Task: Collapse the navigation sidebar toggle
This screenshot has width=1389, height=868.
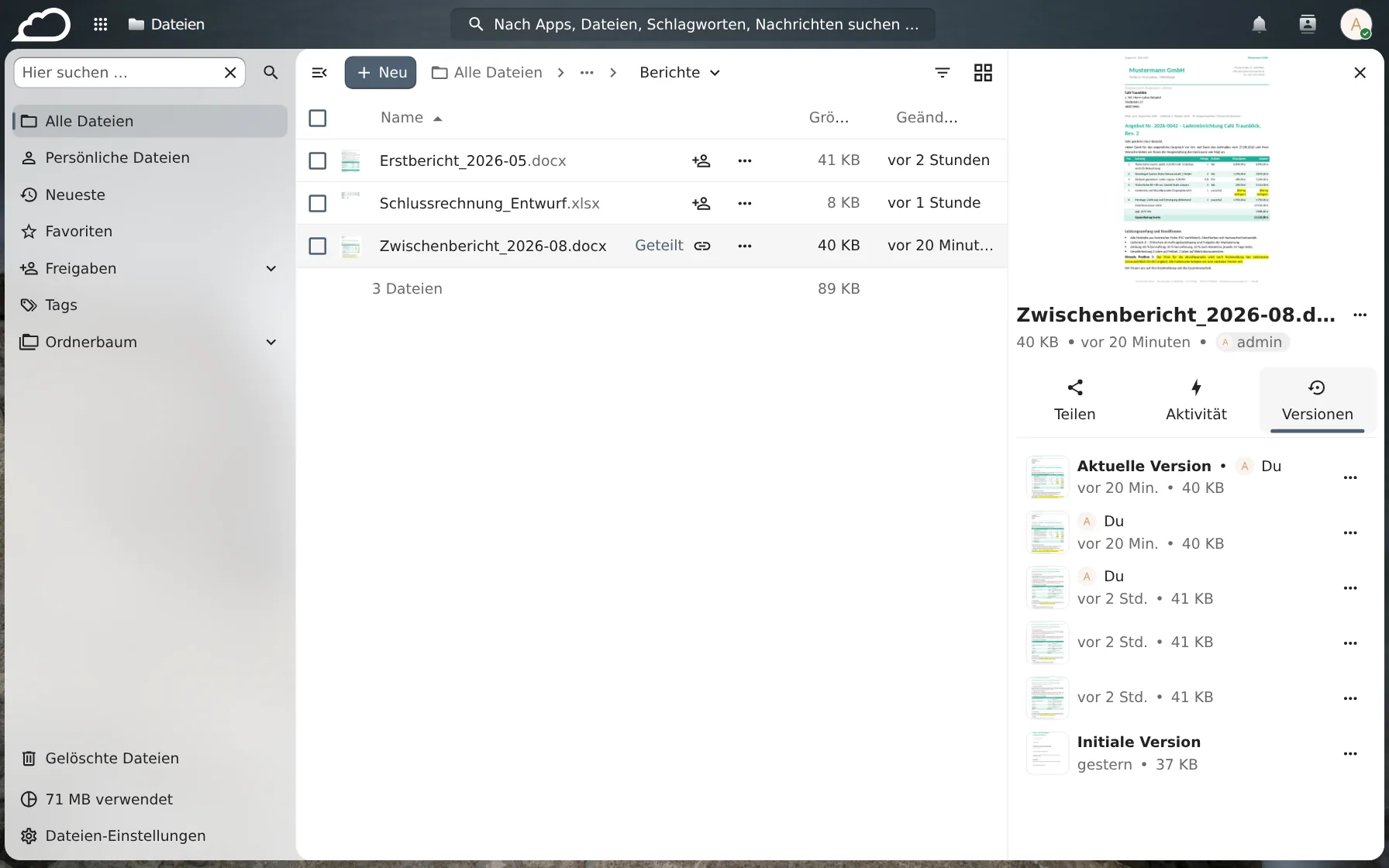Action: [319, 72]
